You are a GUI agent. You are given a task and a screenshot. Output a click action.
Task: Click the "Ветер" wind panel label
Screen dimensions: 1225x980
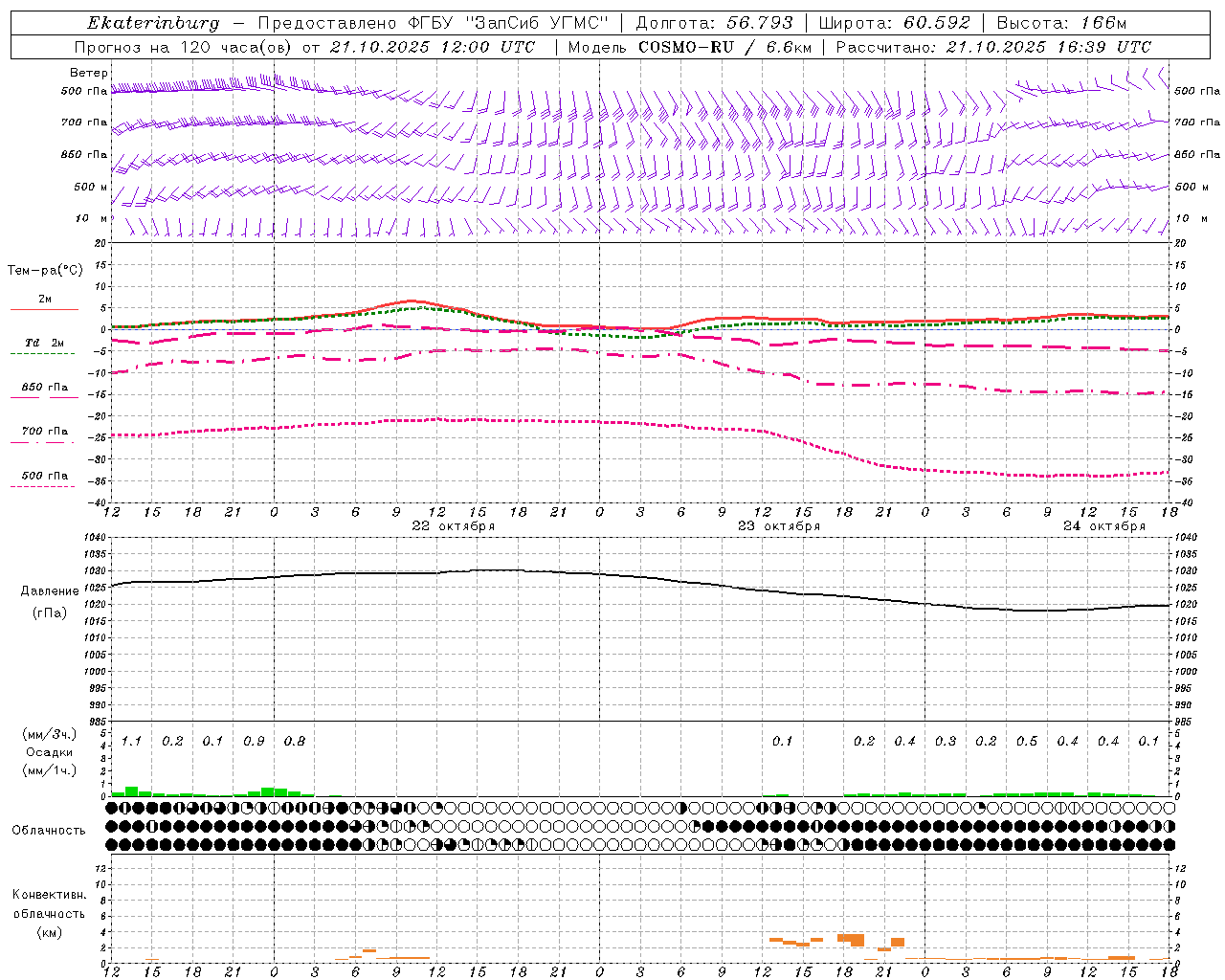click(x=89, y=73)
